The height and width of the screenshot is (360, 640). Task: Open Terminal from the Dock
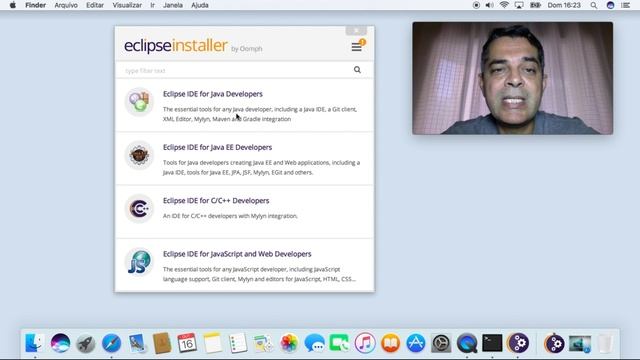[492, 343]
